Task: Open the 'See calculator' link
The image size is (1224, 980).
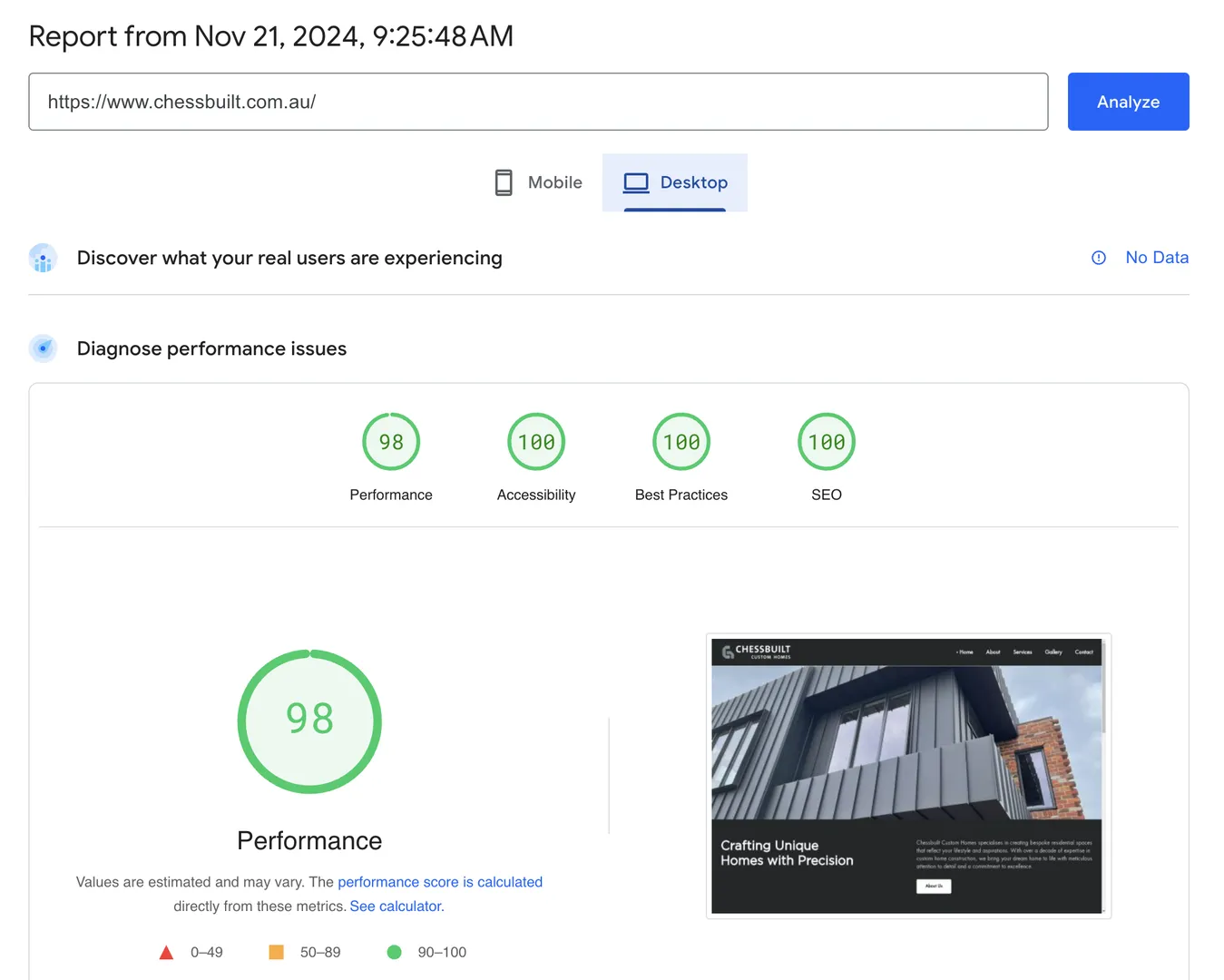Action: pos(397,906)
